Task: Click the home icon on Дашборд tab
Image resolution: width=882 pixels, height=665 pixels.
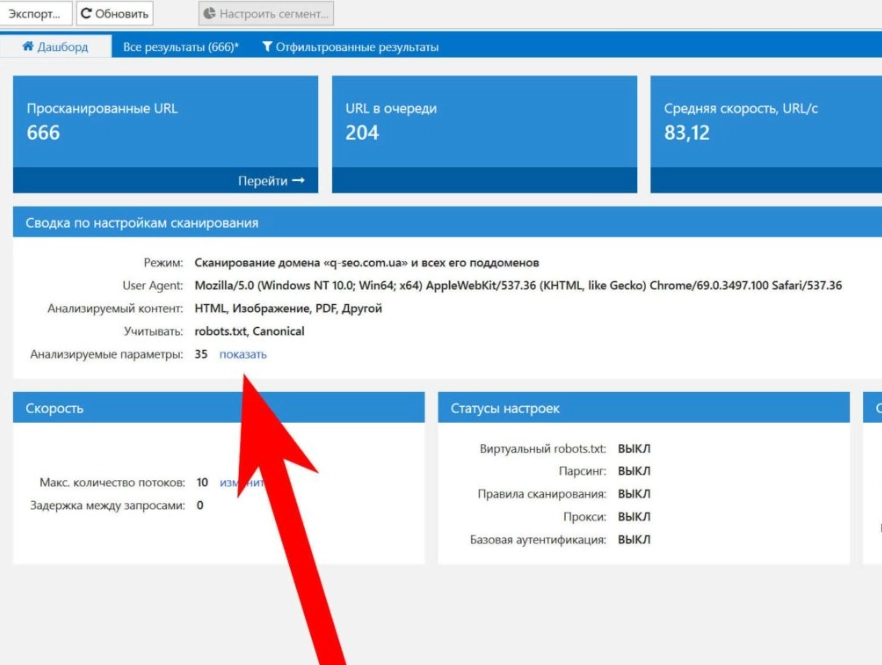Action: [28, 46]
